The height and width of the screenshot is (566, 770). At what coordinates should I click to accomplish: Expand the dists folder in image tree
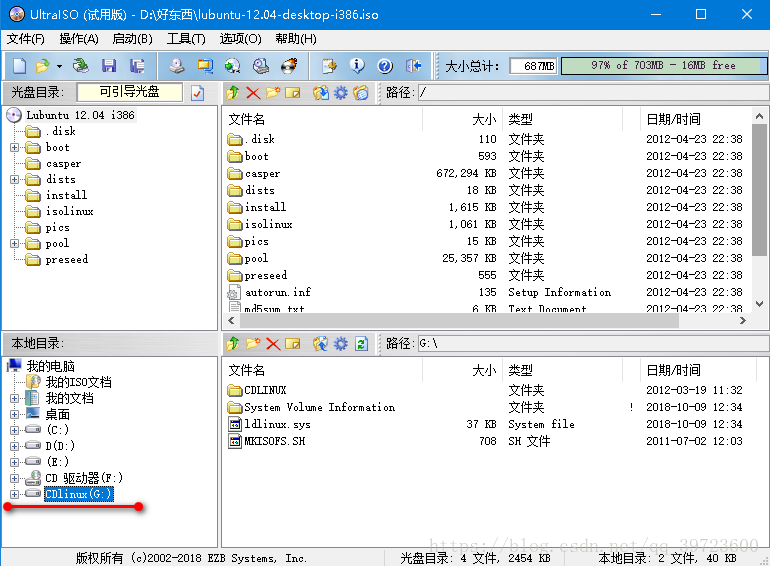(14, 179)
